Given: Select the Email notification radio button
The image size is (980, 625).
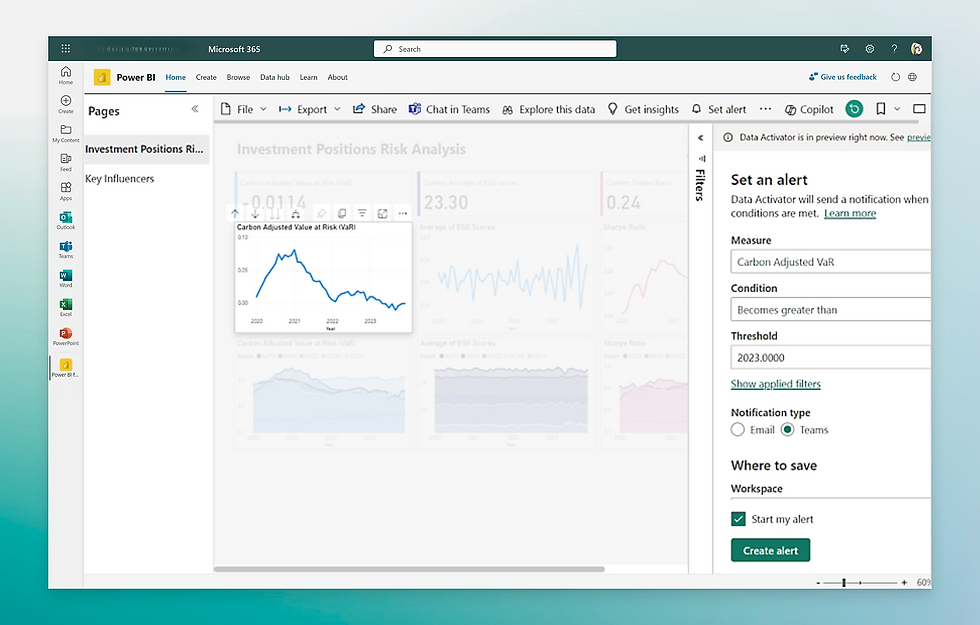Looking at the screenshot, I should coord(738,429).
